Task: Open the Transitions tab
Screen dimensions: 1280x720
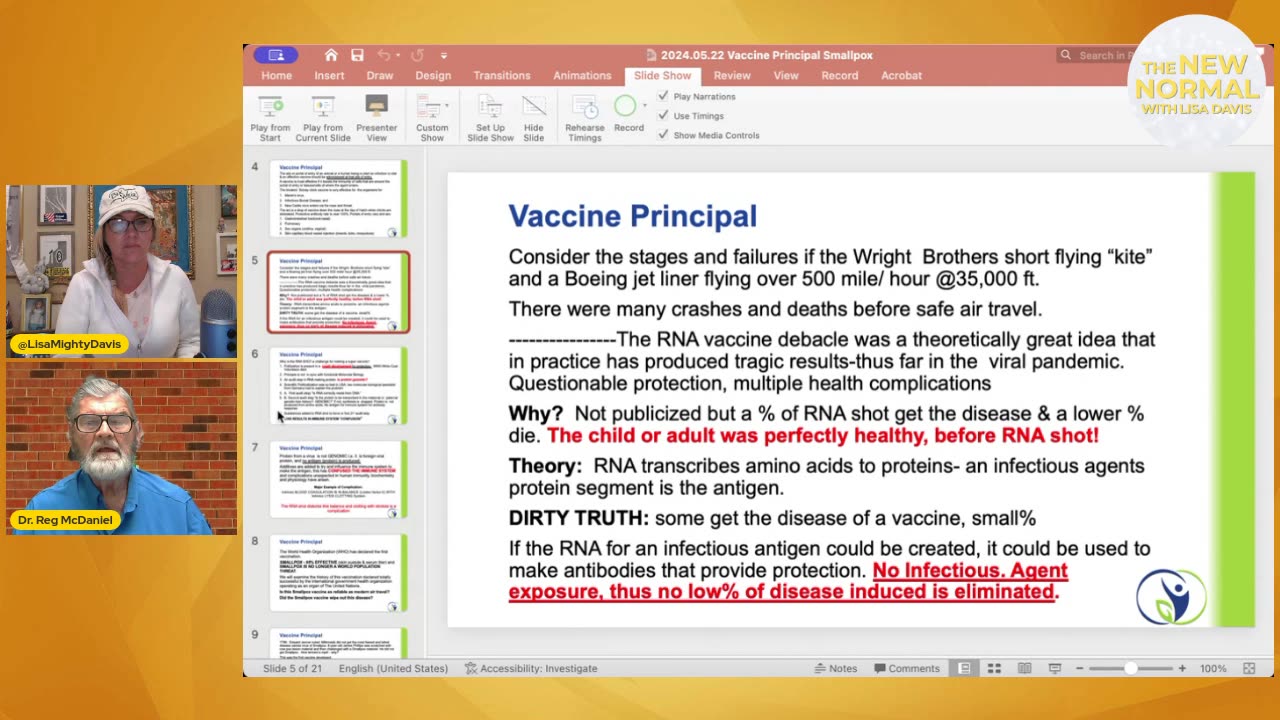Action: coord(502,75)
